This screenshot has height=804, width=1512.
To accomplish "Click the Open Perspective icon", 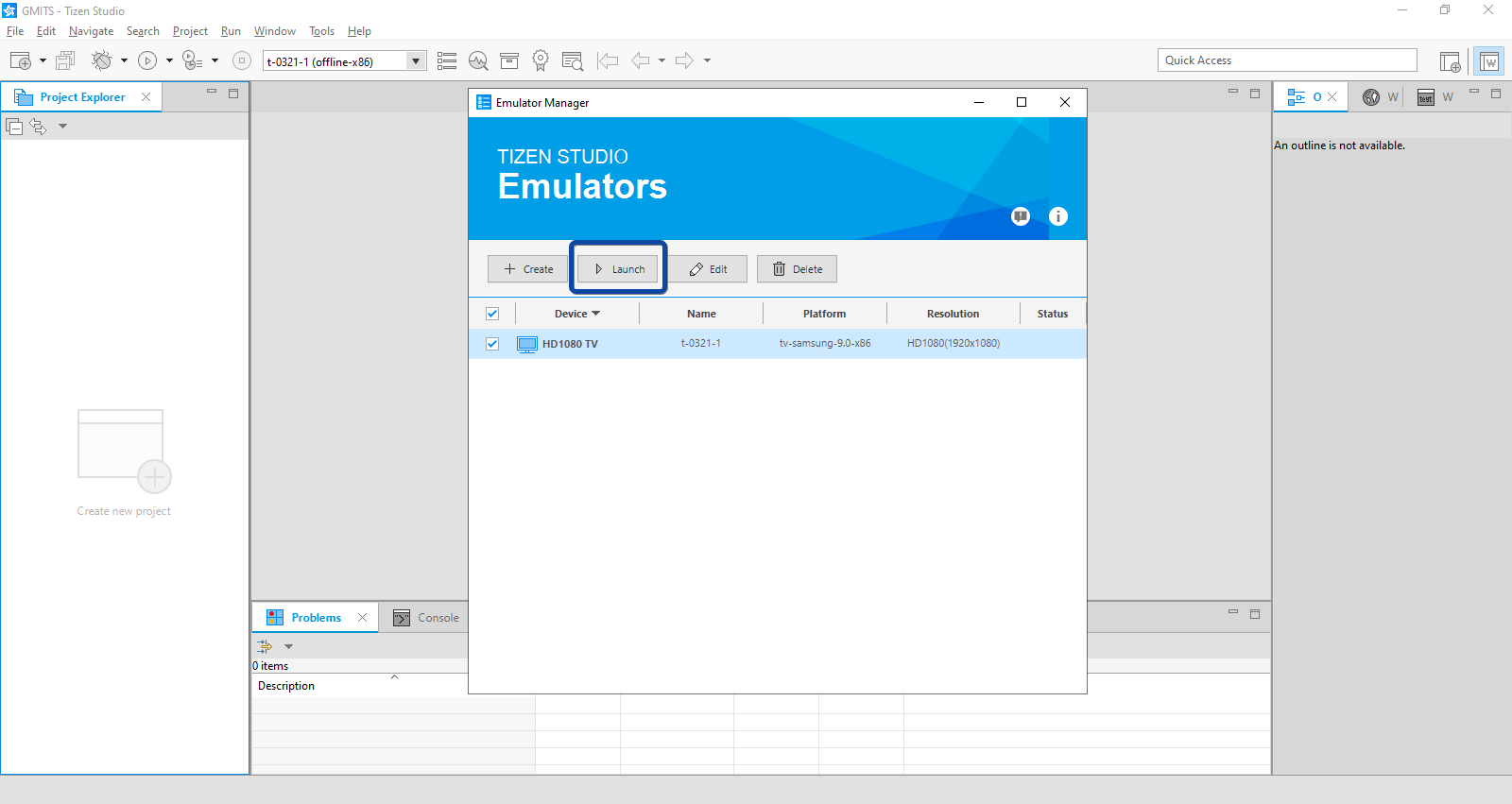I will tap(1450, 61).
